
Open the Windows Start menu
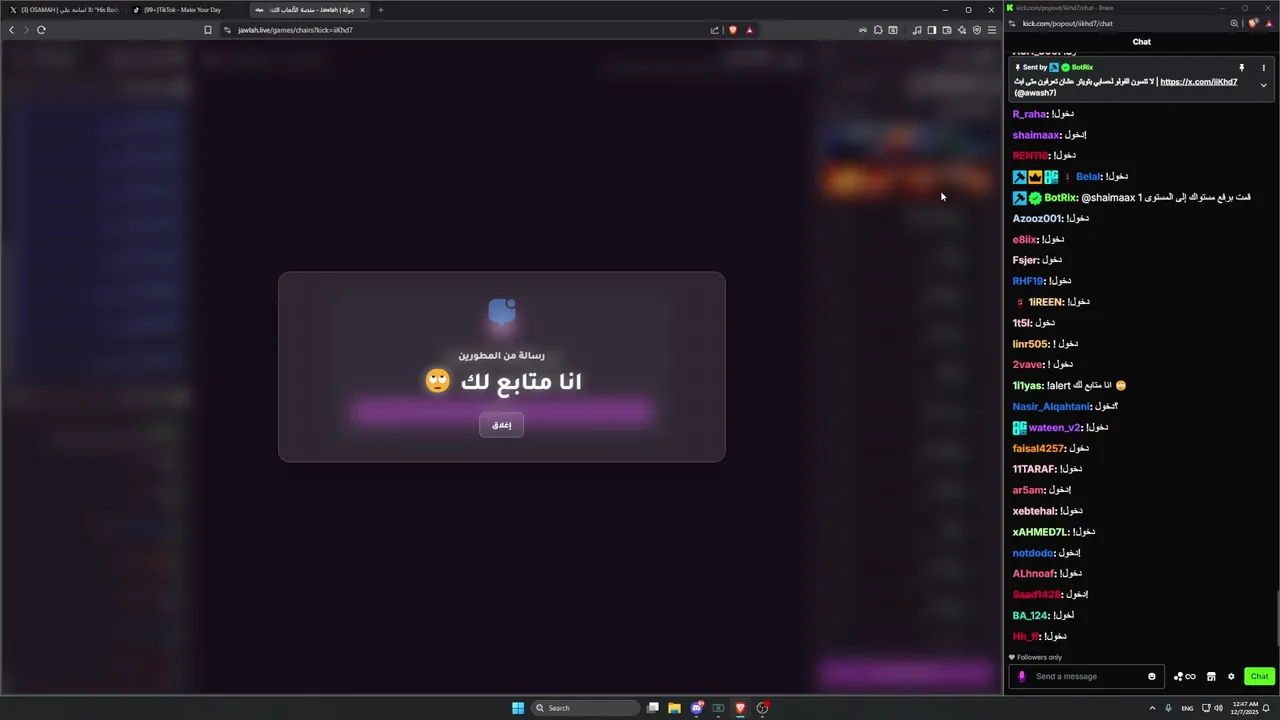pos(518,708)
